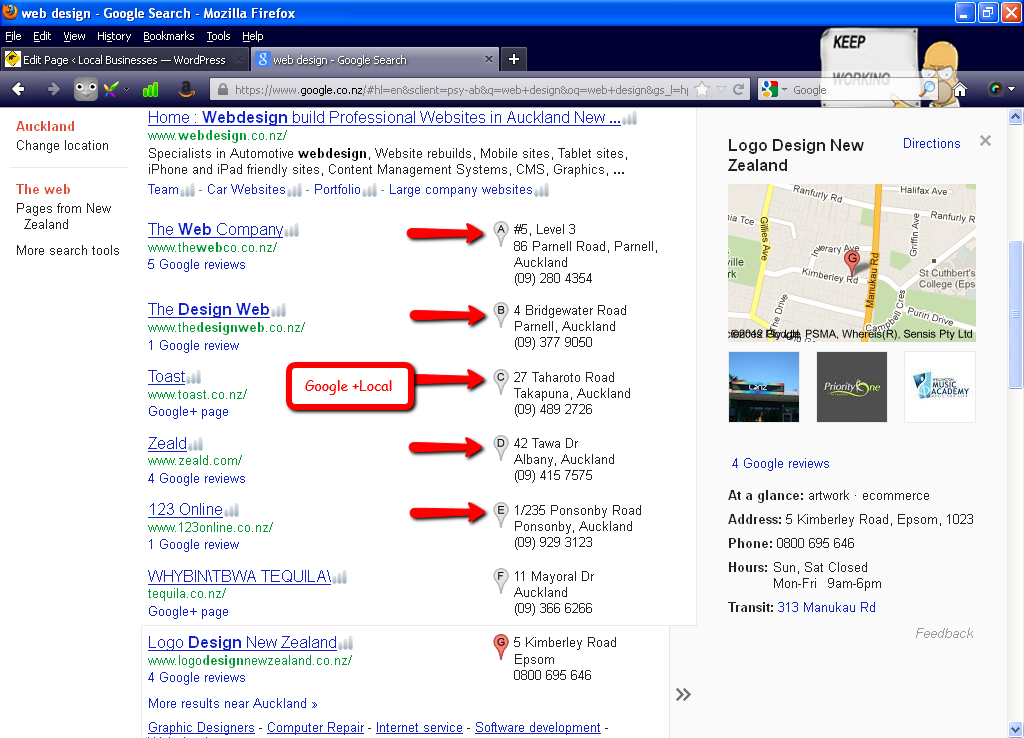
Task: Click the 5 Google reviews link
Action: [x=197, y=265]
